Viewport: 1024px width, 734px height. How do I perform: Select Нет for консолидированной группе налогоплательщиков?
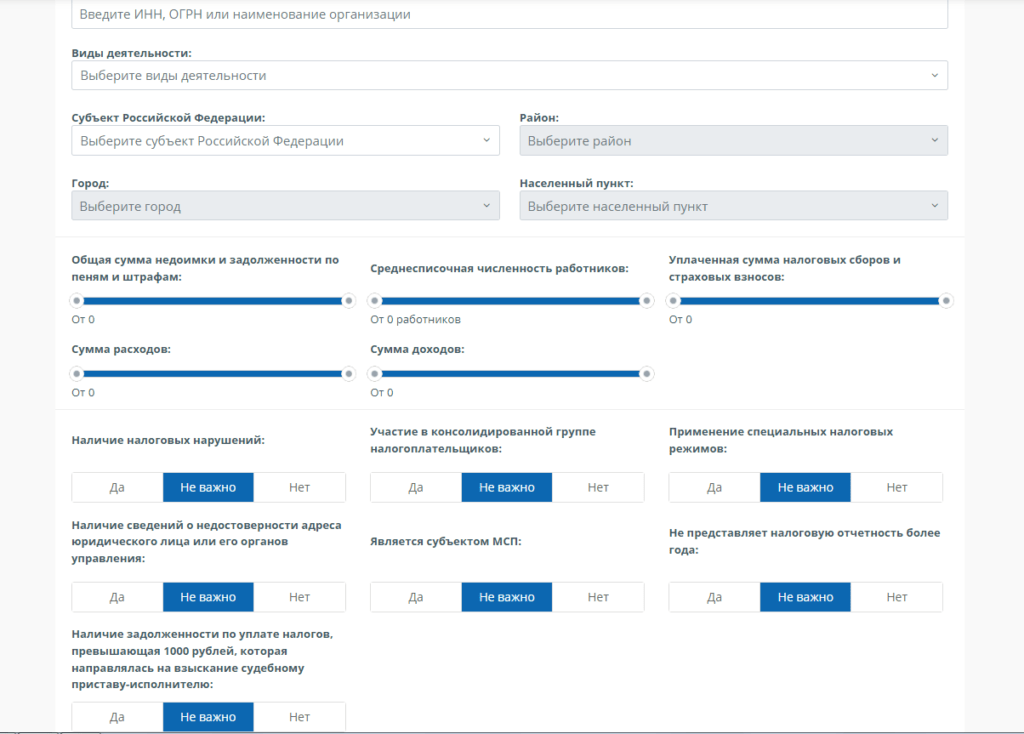click(598, 488)
